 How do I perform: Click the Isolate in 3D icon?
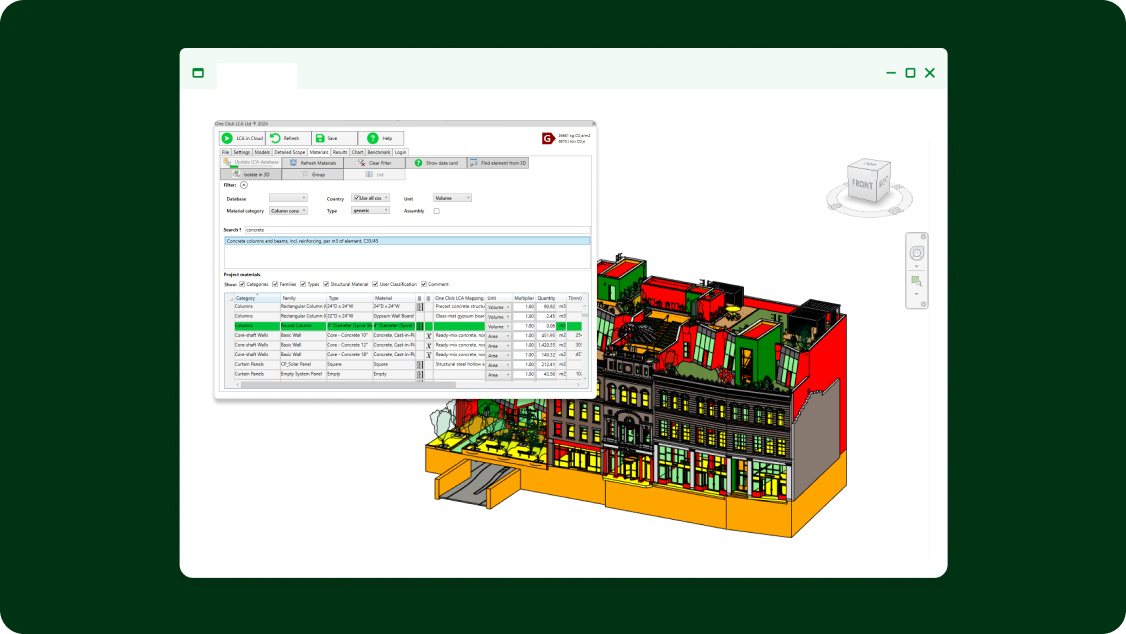click(x=236, y=174)
